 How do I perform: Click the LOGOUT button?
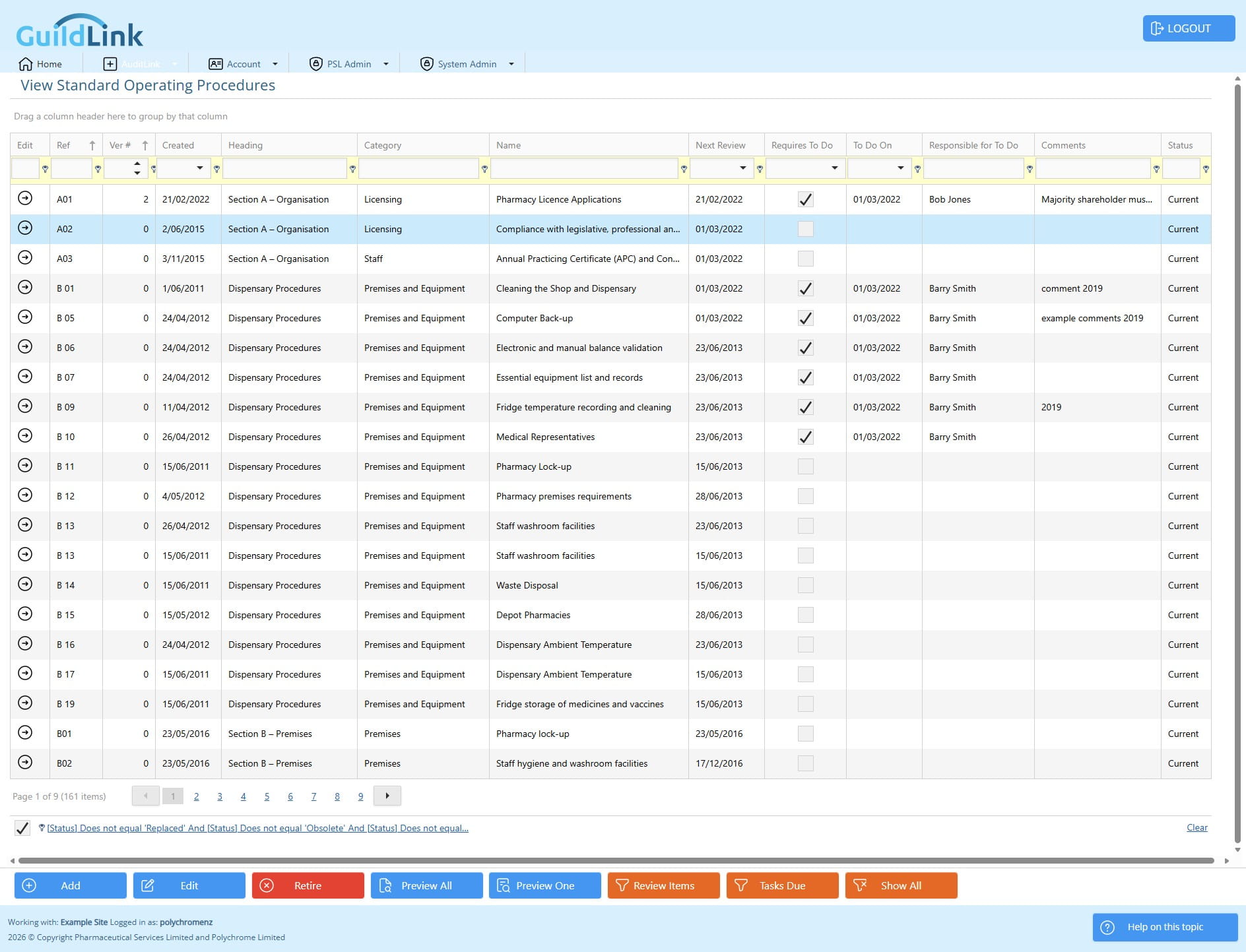click(1189, 28)
